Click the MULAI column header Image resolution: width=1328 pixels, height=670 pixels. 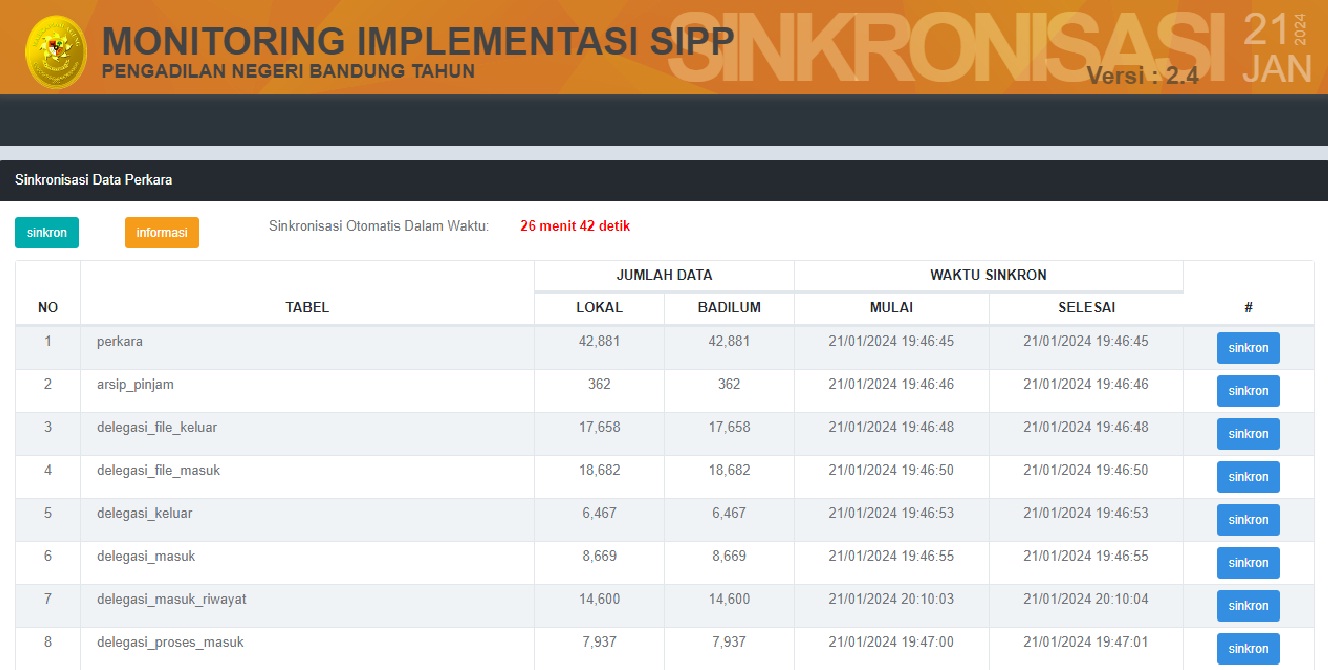point(891,307)
